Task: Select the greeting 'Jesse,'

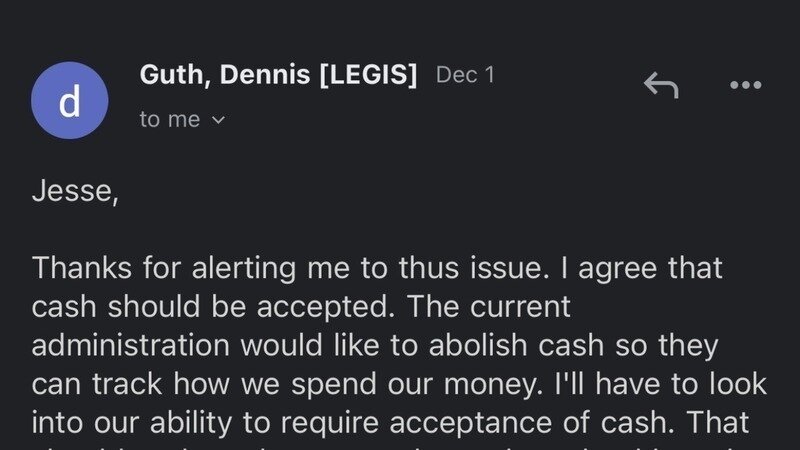Action: (75, 191)
